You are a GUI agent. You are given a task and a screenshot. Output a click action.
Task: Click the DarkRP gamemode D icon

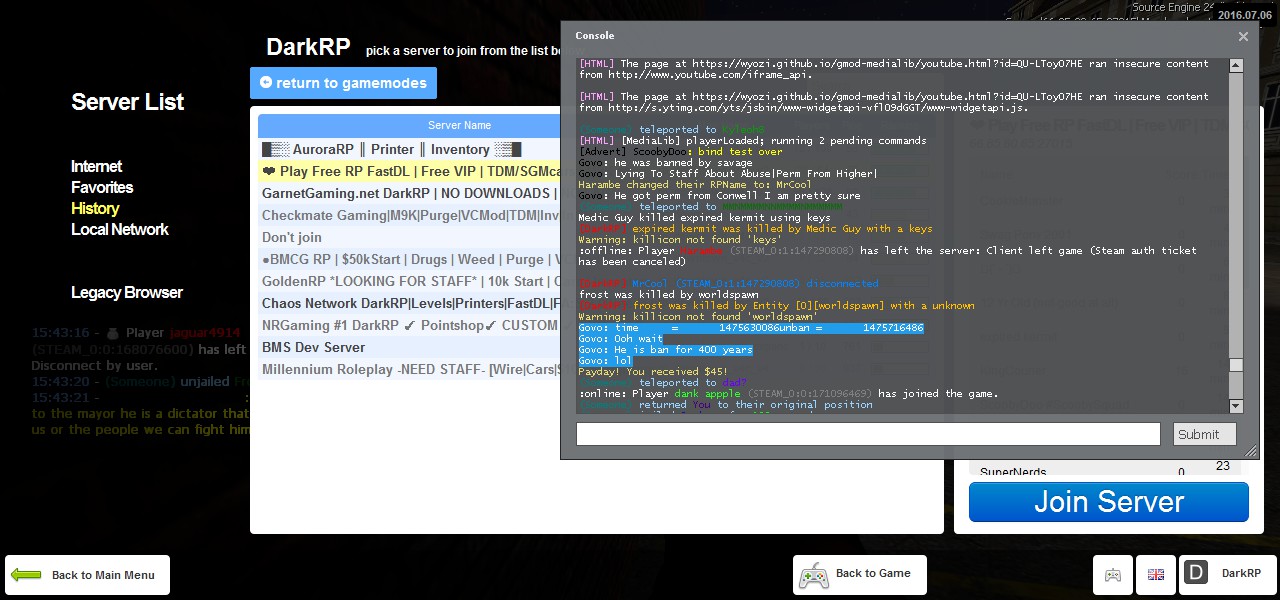coord(1196,573)
